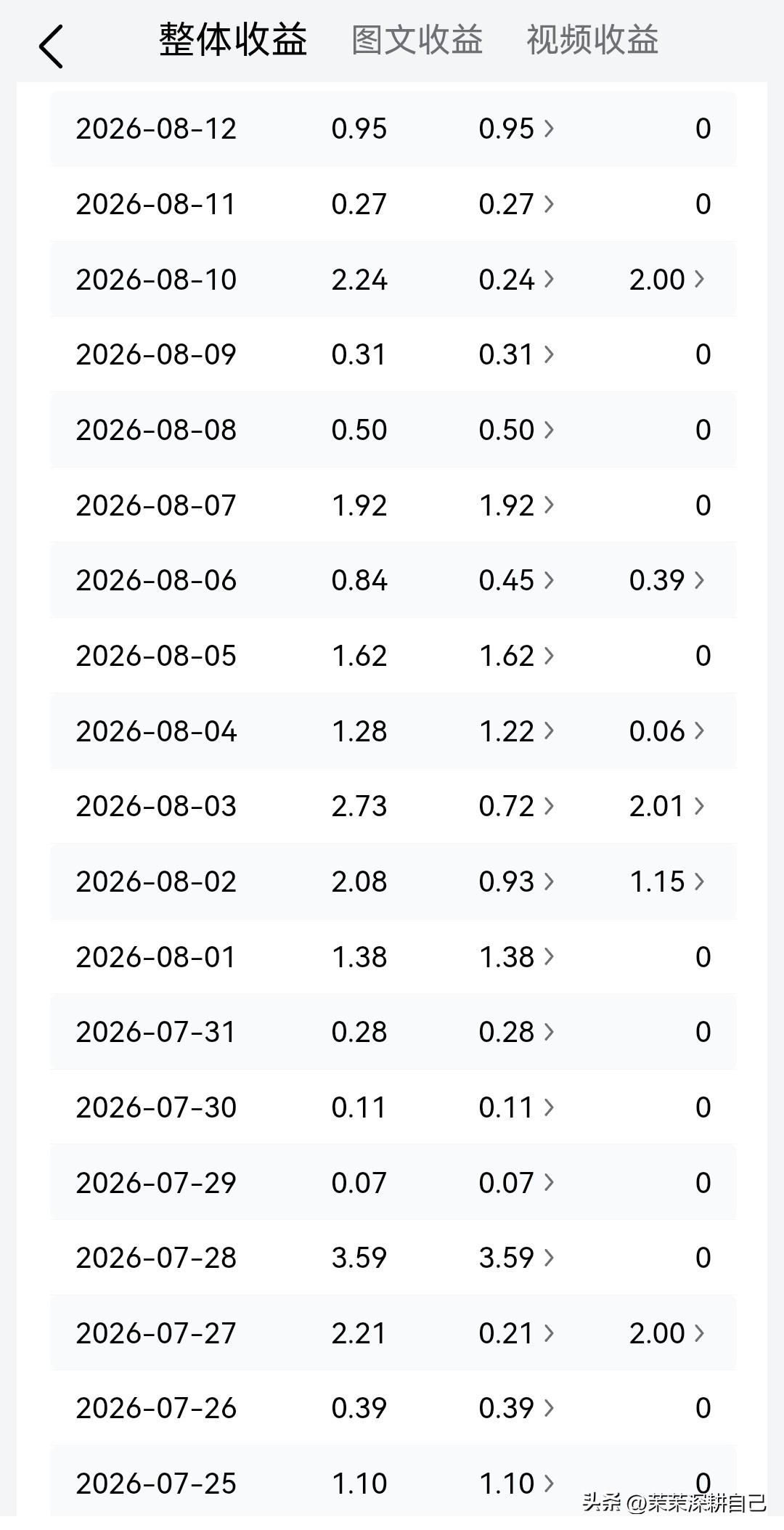Select the 2026-08-01 date row
784x1530 pixels.
393,957
